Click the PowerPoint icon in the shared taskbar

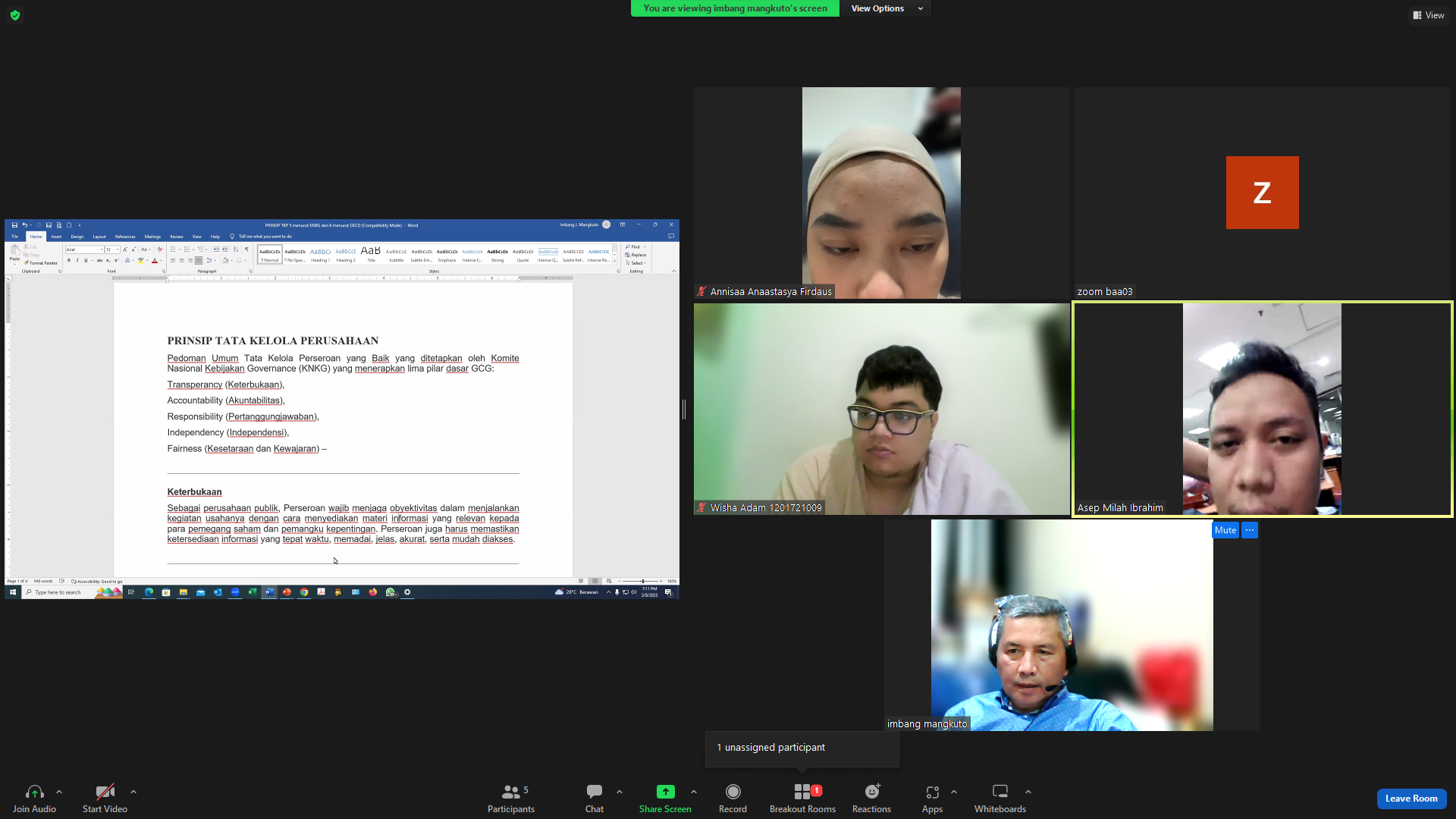[287, 592]
